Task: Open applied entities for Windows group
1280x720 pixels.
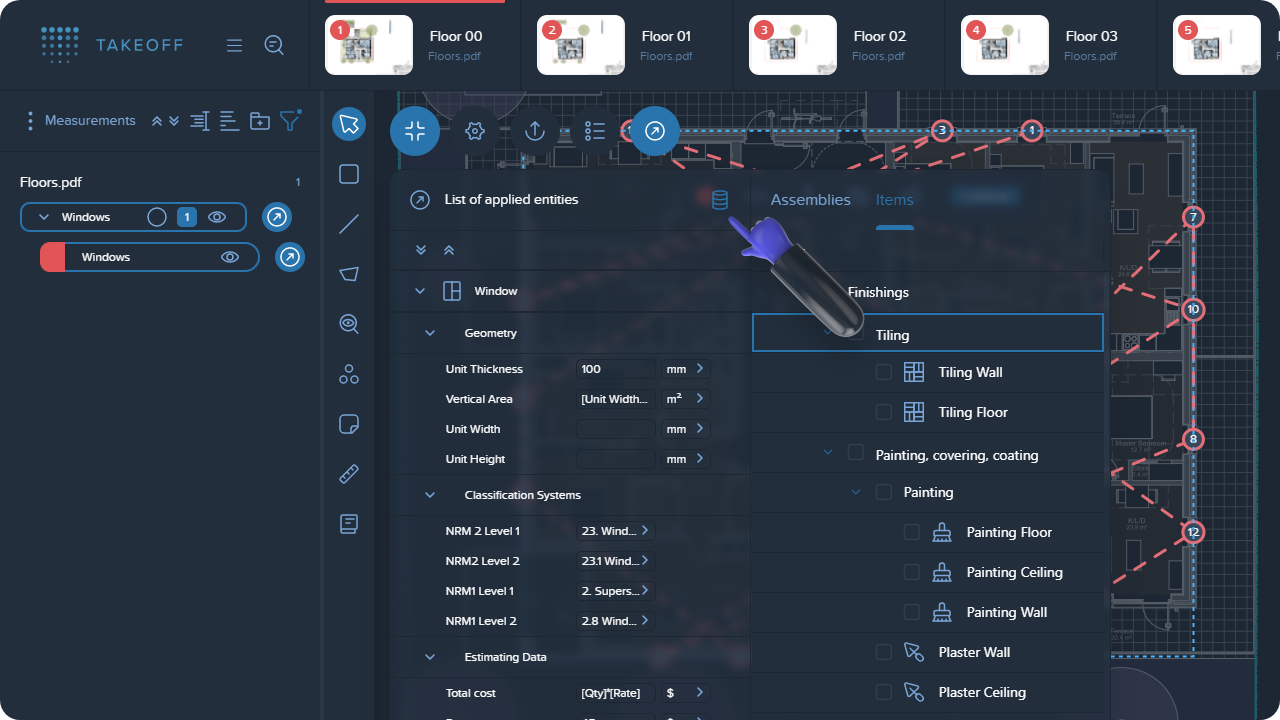Action: (277, 217)
